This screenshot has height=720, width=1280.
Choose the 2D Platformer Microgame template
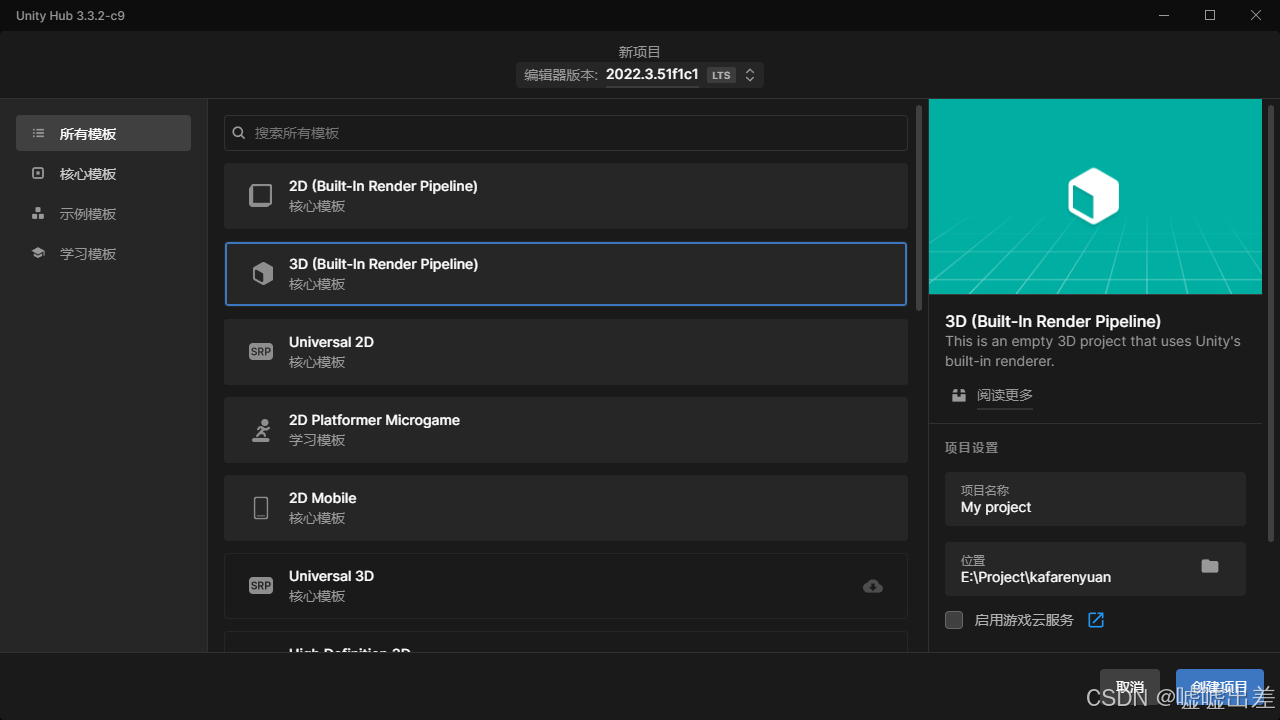[566, 430]
